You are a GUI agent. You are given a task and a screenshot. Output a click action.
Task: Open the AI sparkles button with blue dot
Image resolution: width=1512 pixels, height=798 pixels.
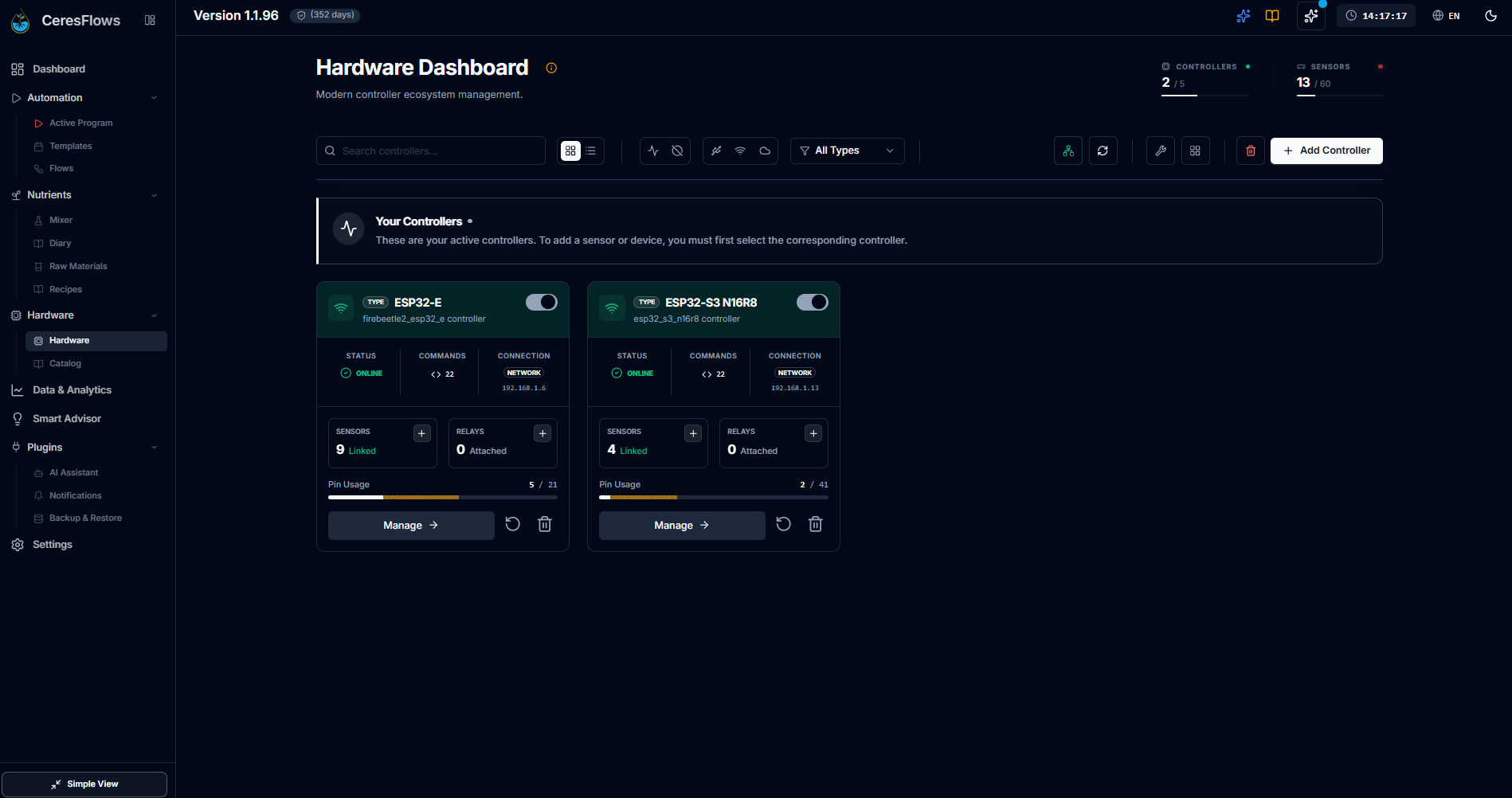tap(1311, 16)
